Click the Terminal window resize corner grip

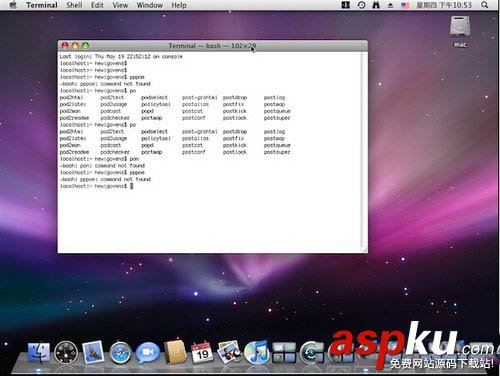364,249
